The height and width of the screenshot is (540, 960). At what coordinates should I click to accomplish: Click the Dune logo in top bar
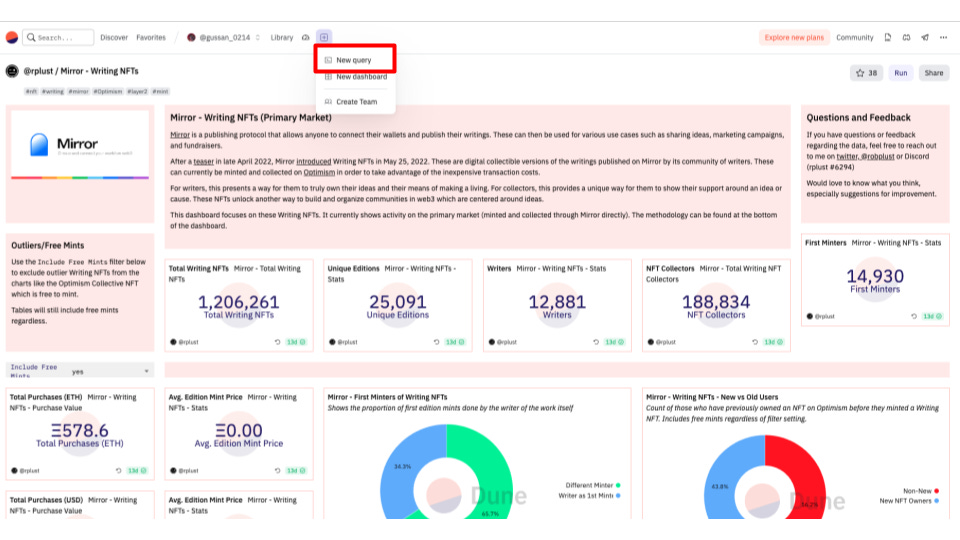[12, 37]
